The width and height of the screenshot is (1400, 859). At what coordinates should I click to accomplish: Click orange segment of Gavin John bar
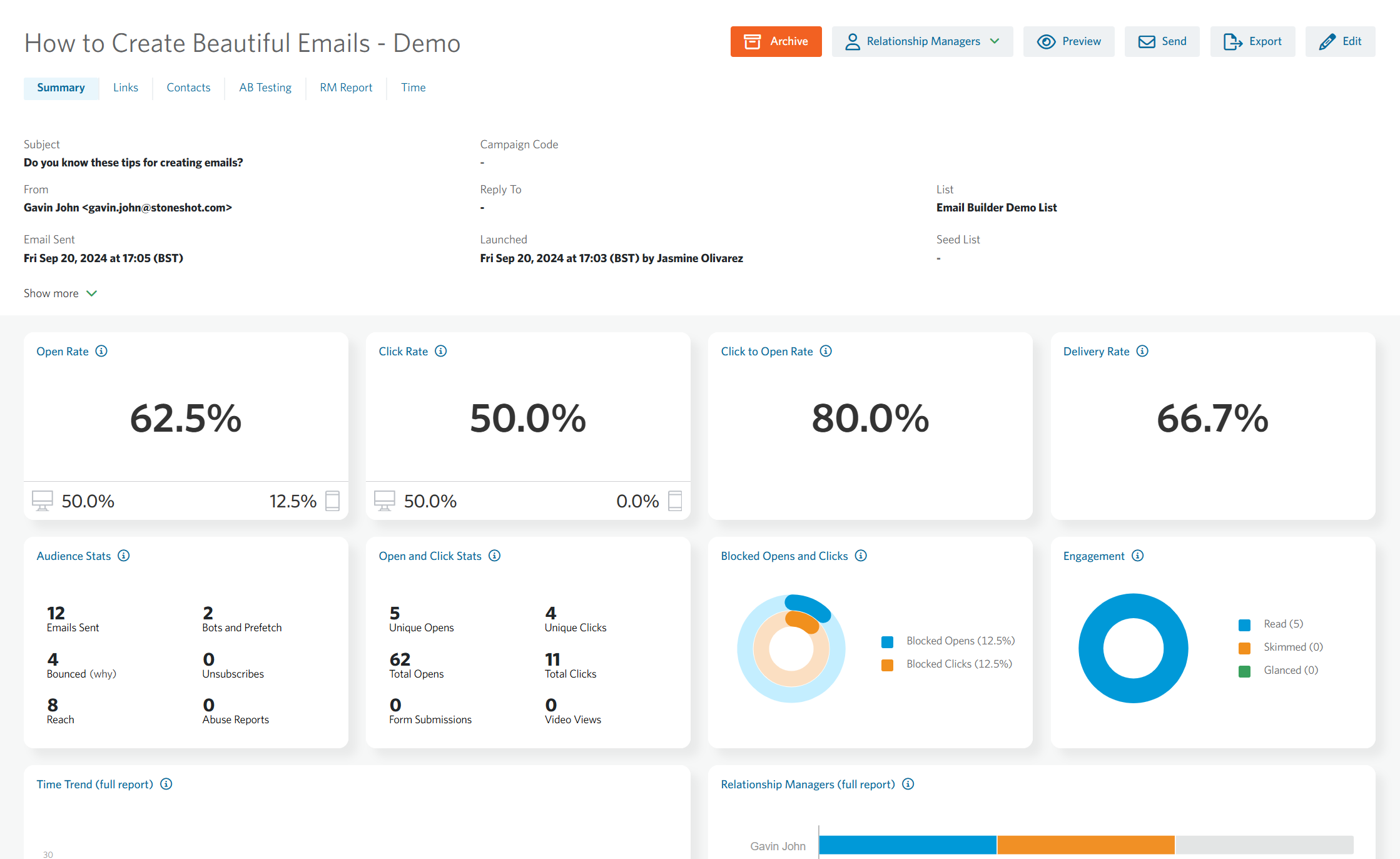tap(1086, 845)
